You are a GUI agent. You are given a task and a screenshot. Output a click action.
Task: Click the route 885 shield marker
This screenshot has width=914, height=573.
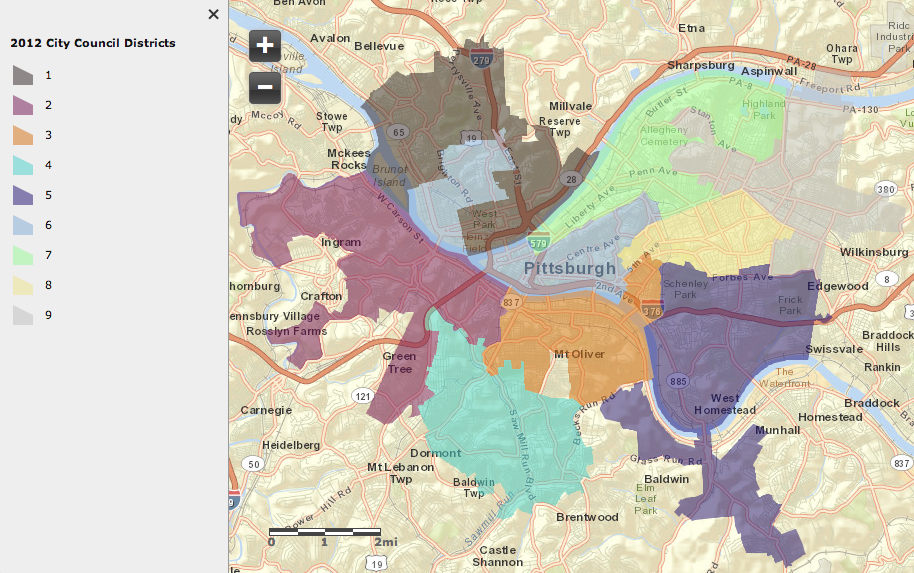tap(678, 381)
